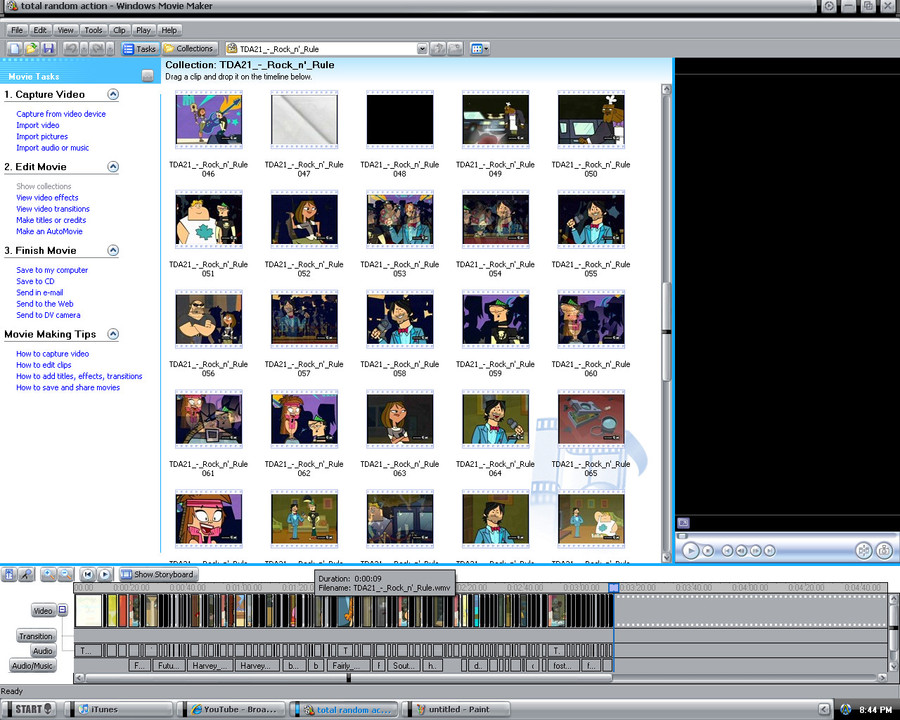Collapse the Movie Making Tips section
The width and height of the screenshot is (900, 720).
point(113,334)
